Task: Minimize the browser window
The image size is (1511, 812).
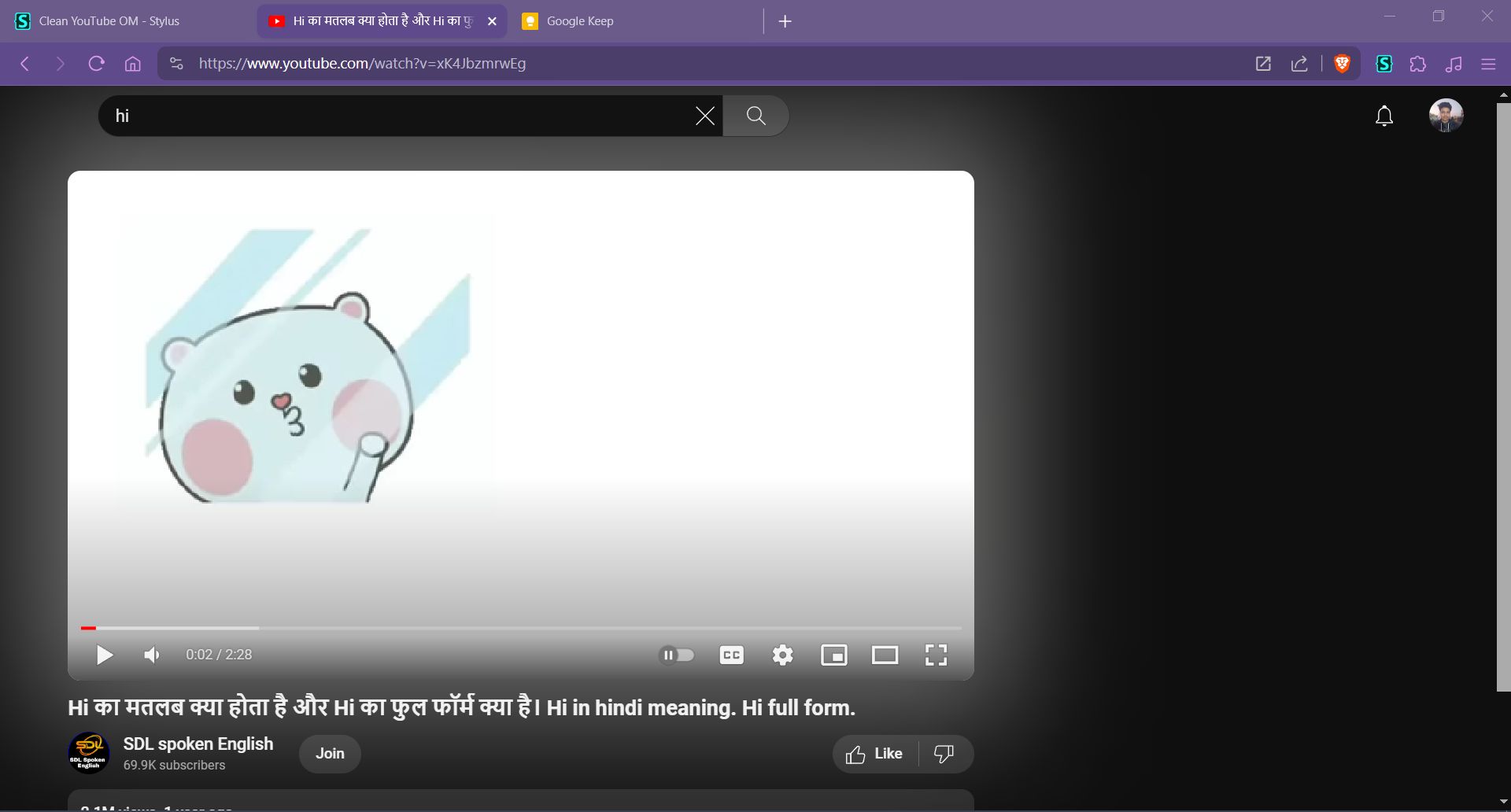Action: tap(1390, 17)
